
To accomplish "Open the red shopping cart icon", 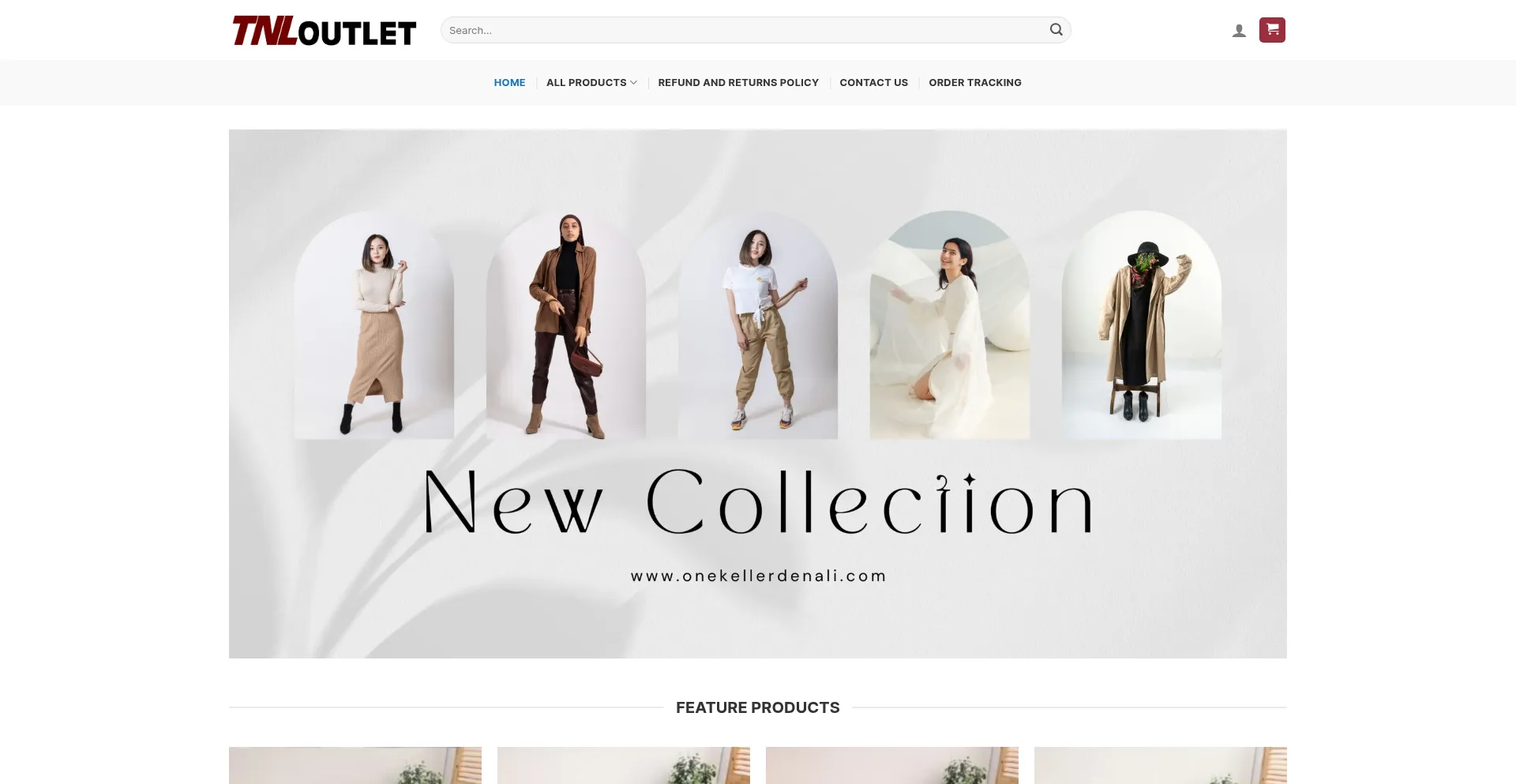I will [x=1272, y=30].
